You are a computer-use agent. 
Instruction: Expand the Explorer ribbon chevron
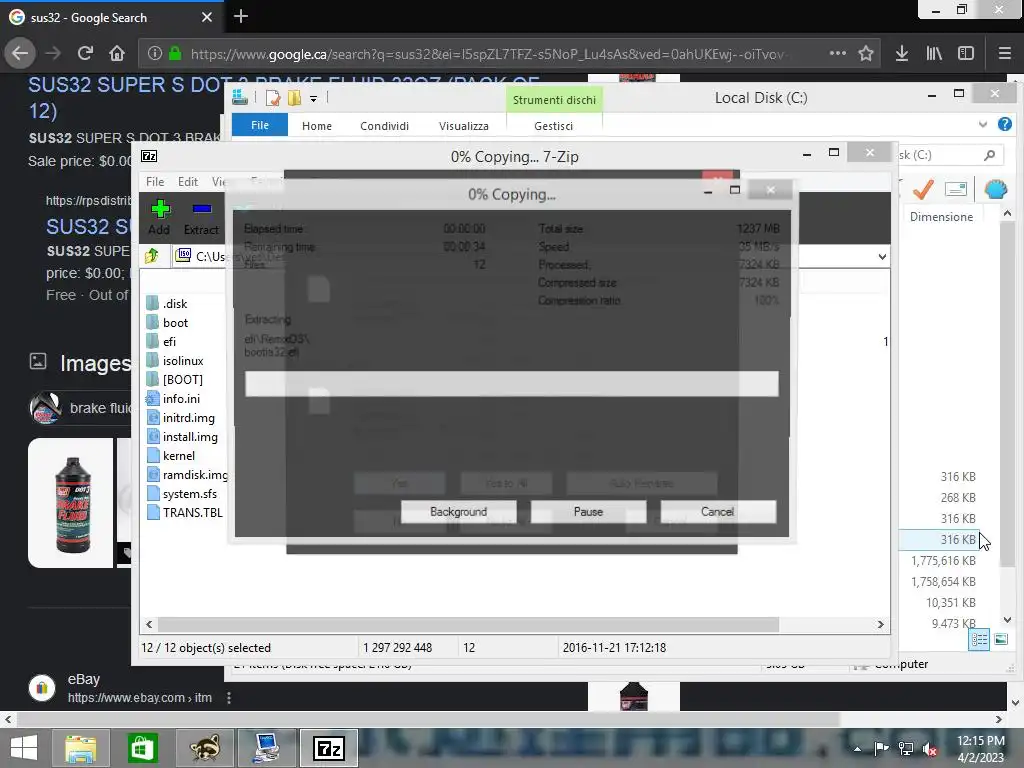pos(983,124)
